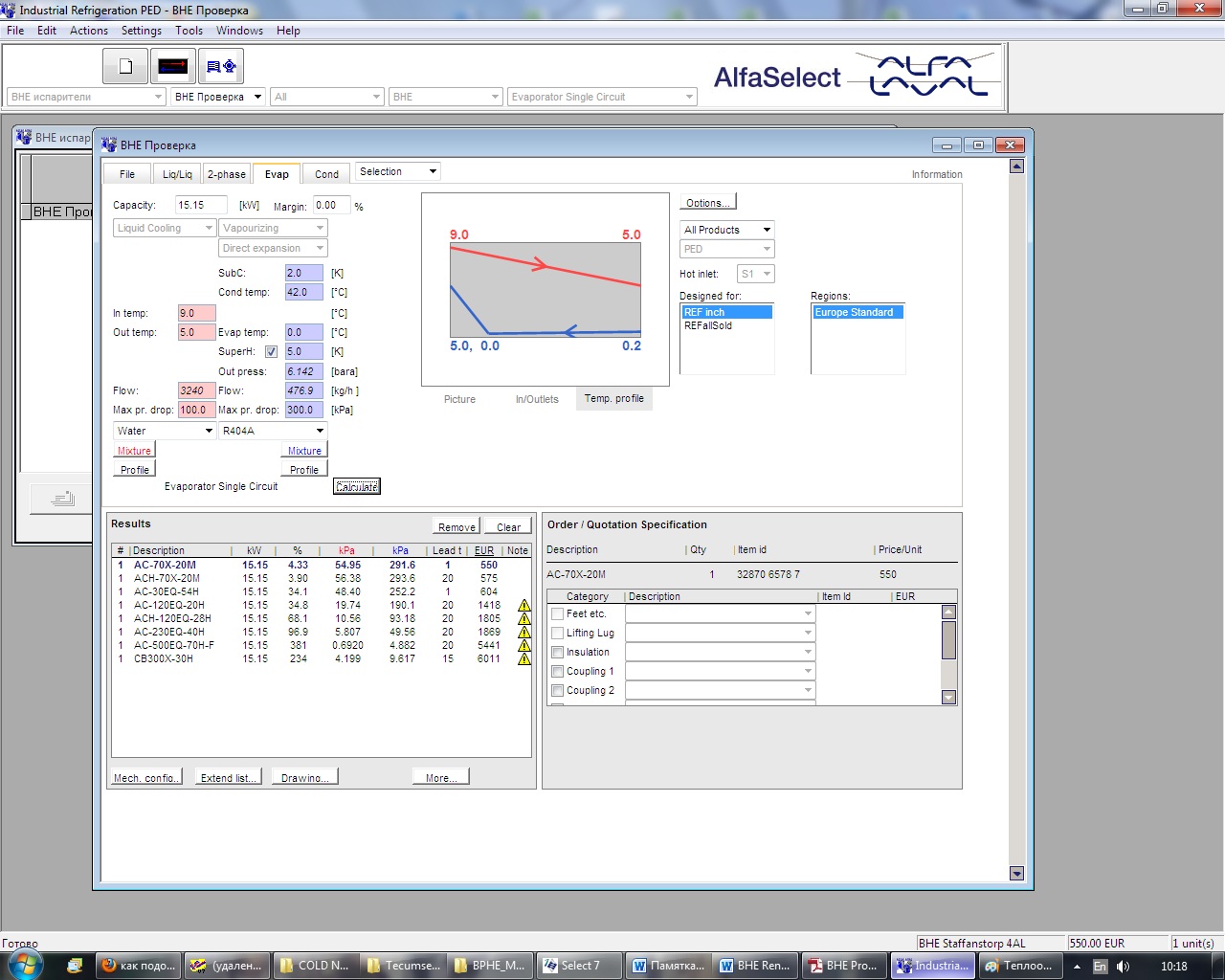The image size is (1225, 980).
Task: Open the All Products dropdown
Action: pos(727,230)
